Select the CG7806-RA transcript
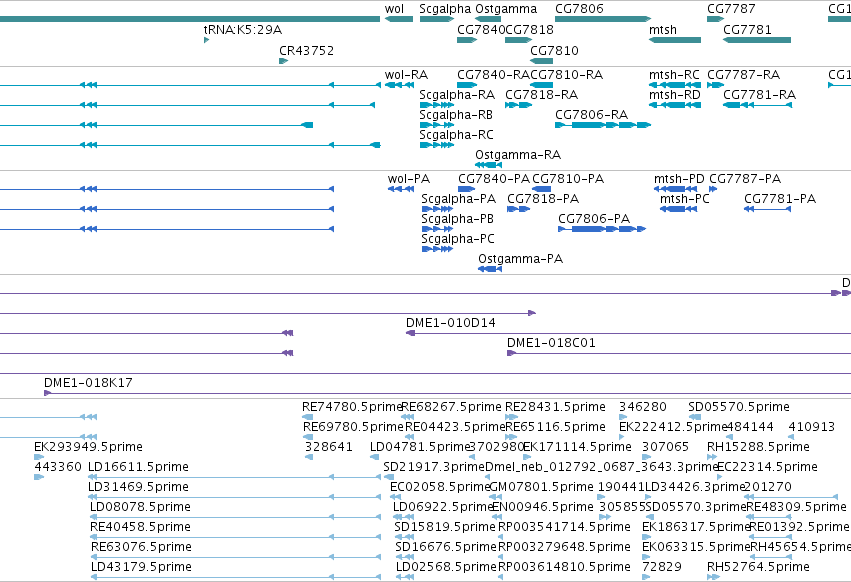 tap(603, 125)
